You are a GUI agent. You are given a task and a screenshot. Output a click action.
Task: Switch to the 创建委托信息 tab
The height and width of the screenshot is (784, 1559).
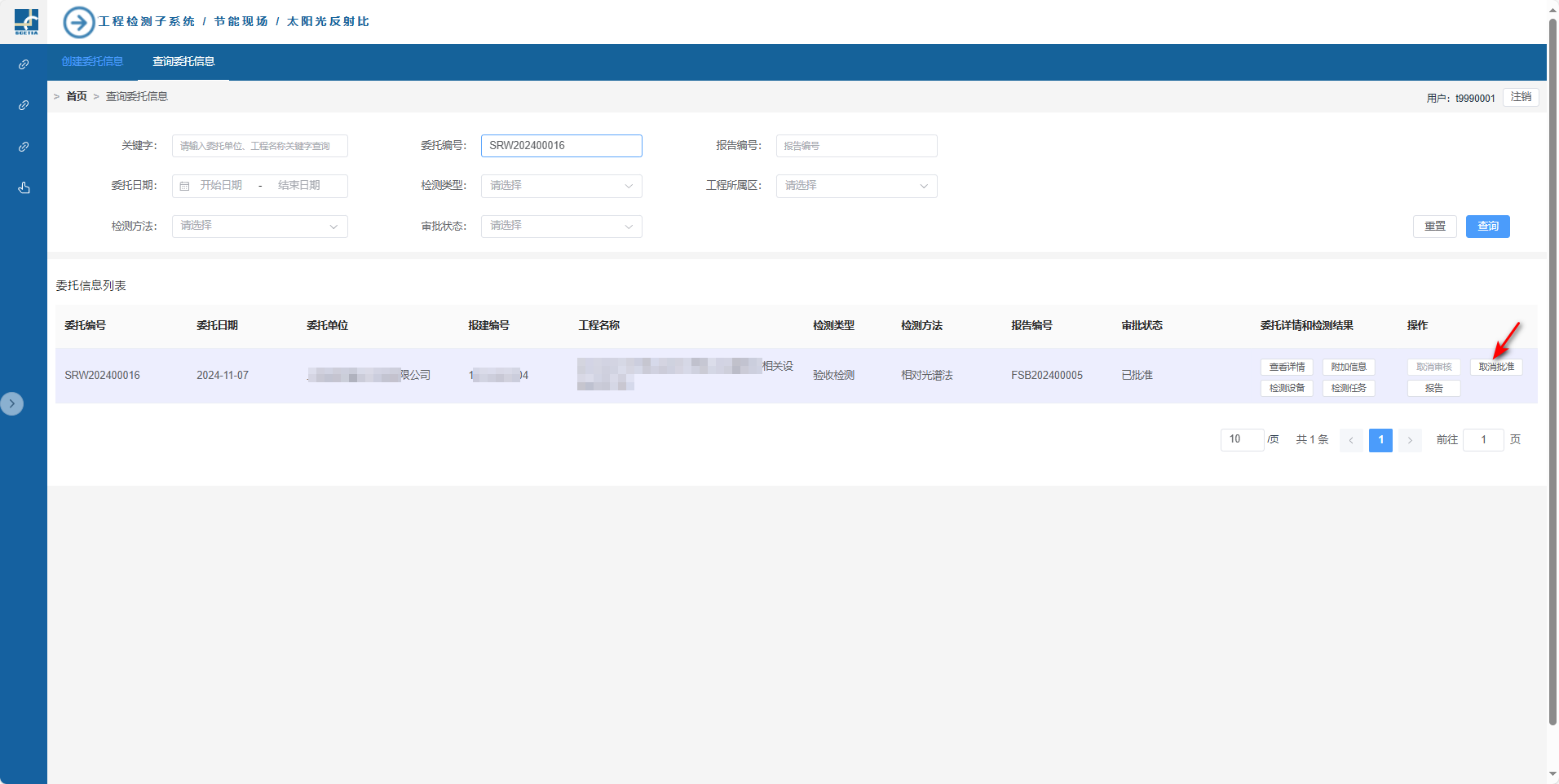click(92, 62)
